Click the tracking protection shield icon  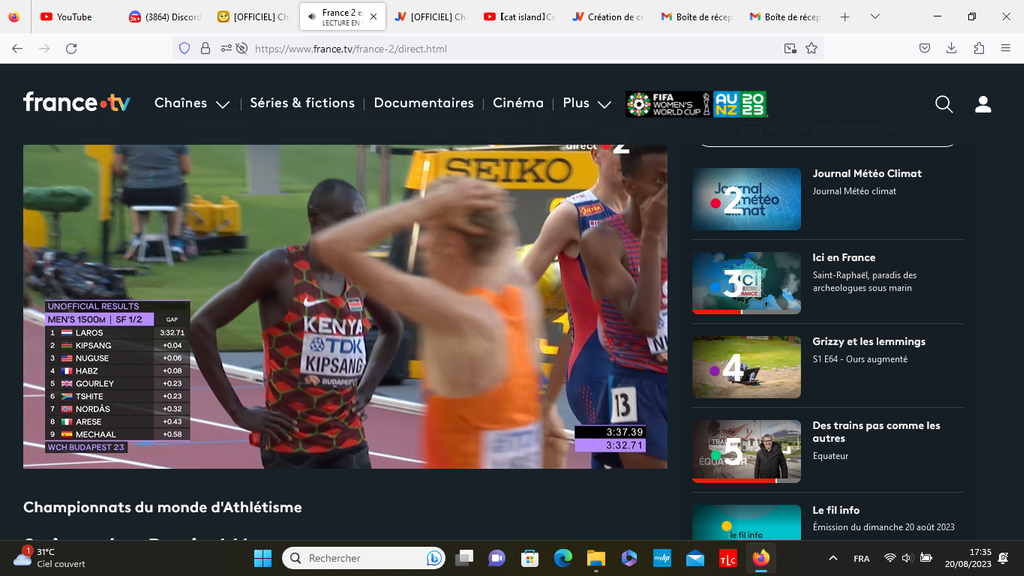(x=185, y=48)
